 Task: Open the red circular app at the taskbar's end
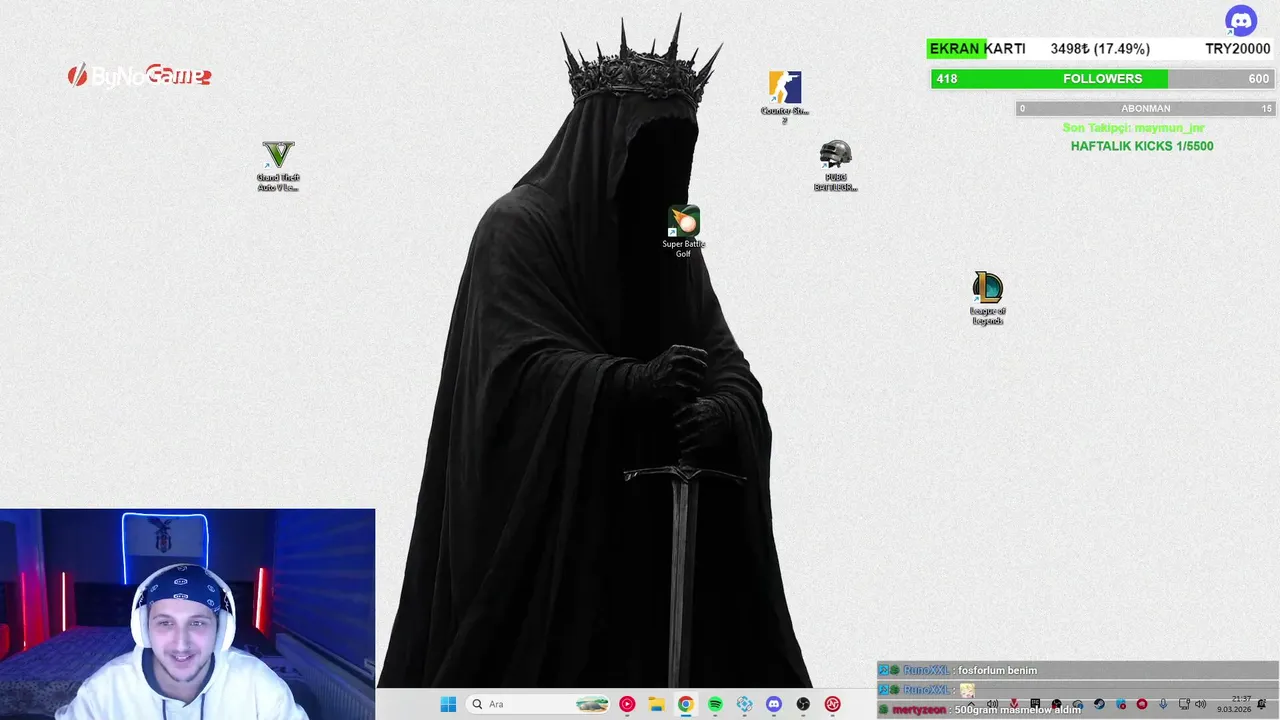tap(832, 704)
